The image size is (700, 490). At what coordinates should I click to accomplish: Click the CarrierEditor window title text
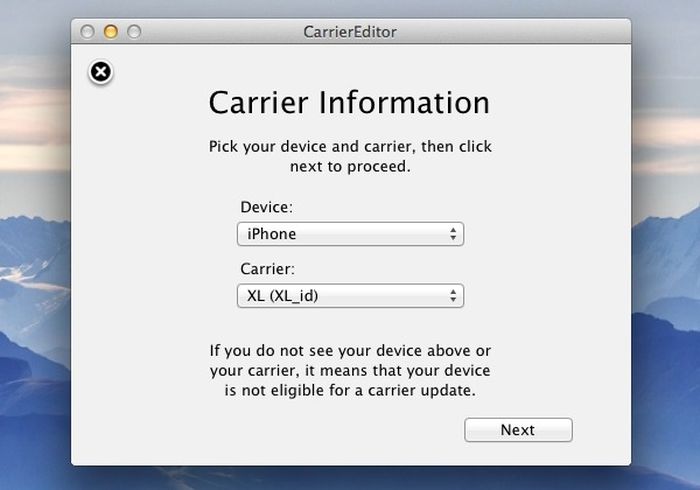pyautogui.click(x=350, y=32)
